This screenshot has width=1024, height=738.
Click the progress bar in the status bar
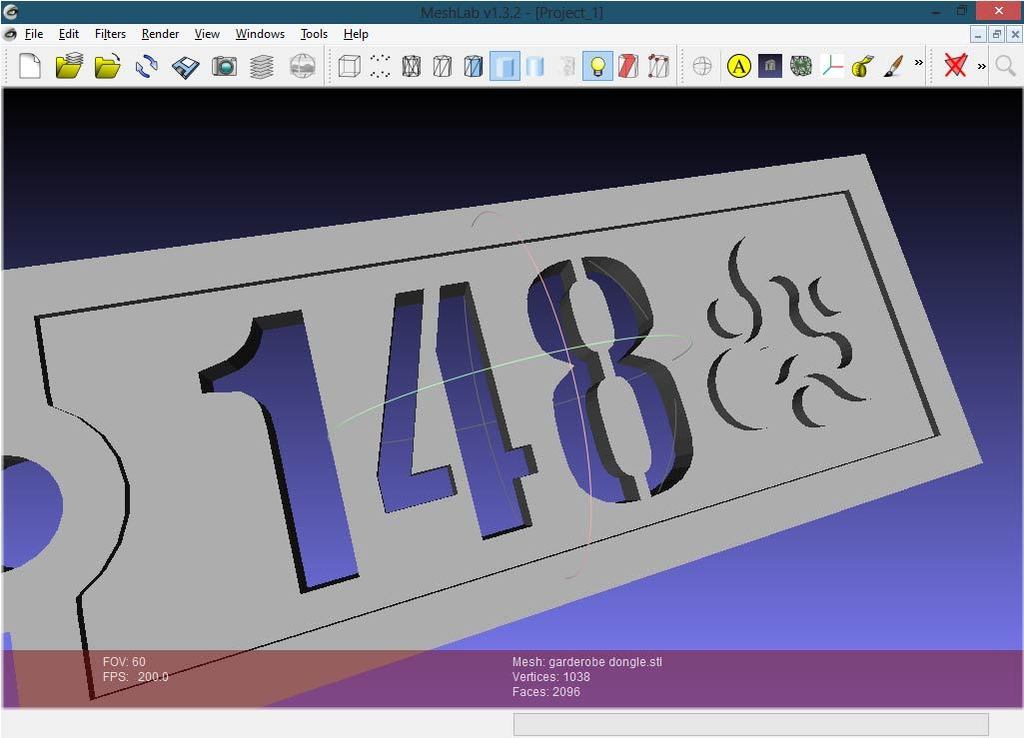click(751, 724)
